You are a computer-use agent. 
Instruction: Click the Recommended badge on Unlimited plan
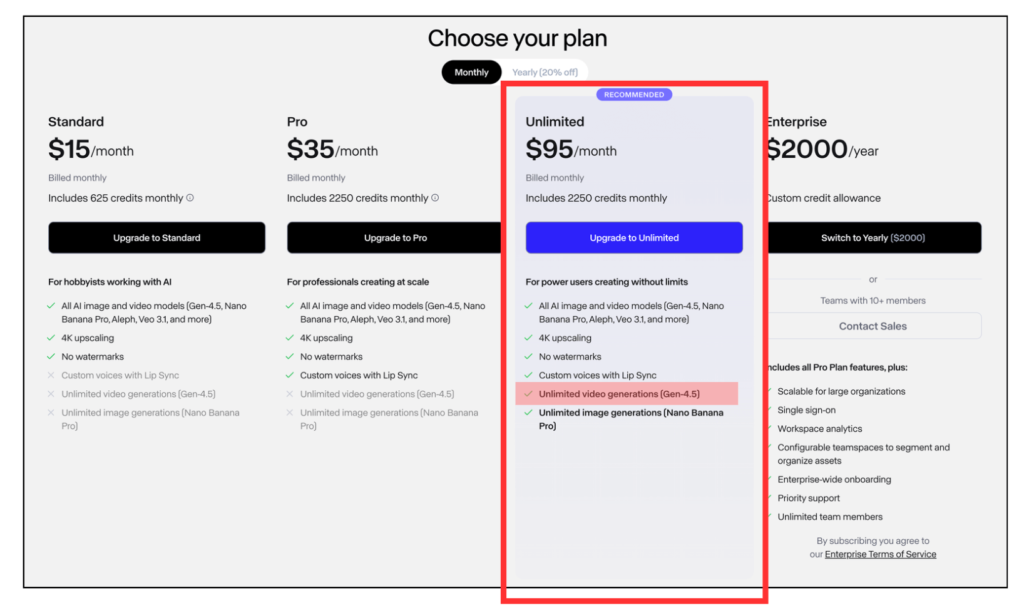click(634, 95)
